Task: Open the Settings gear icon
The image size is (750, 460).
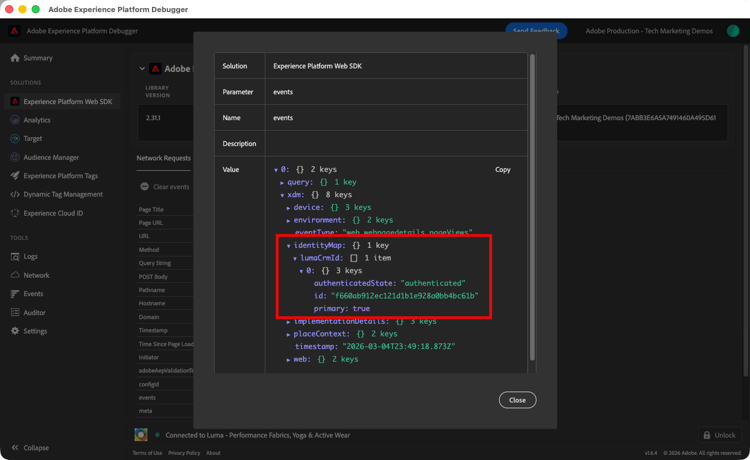Action: tap(15, 331)
